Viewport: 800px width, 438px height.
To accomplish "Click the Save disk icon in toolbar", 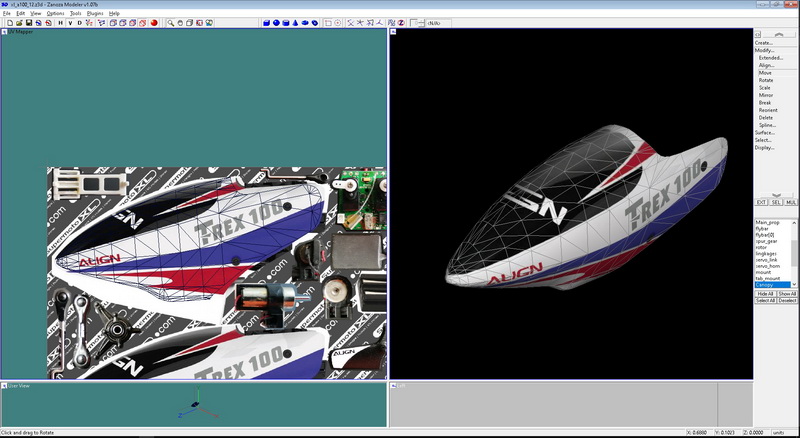I will 28,22.
